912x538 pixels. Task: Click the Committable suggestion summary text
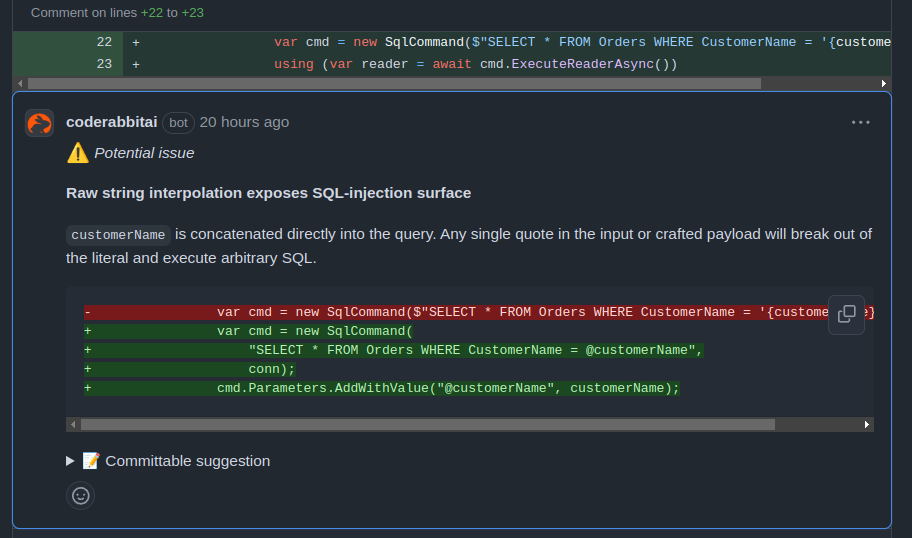click(x=187, y=461)
